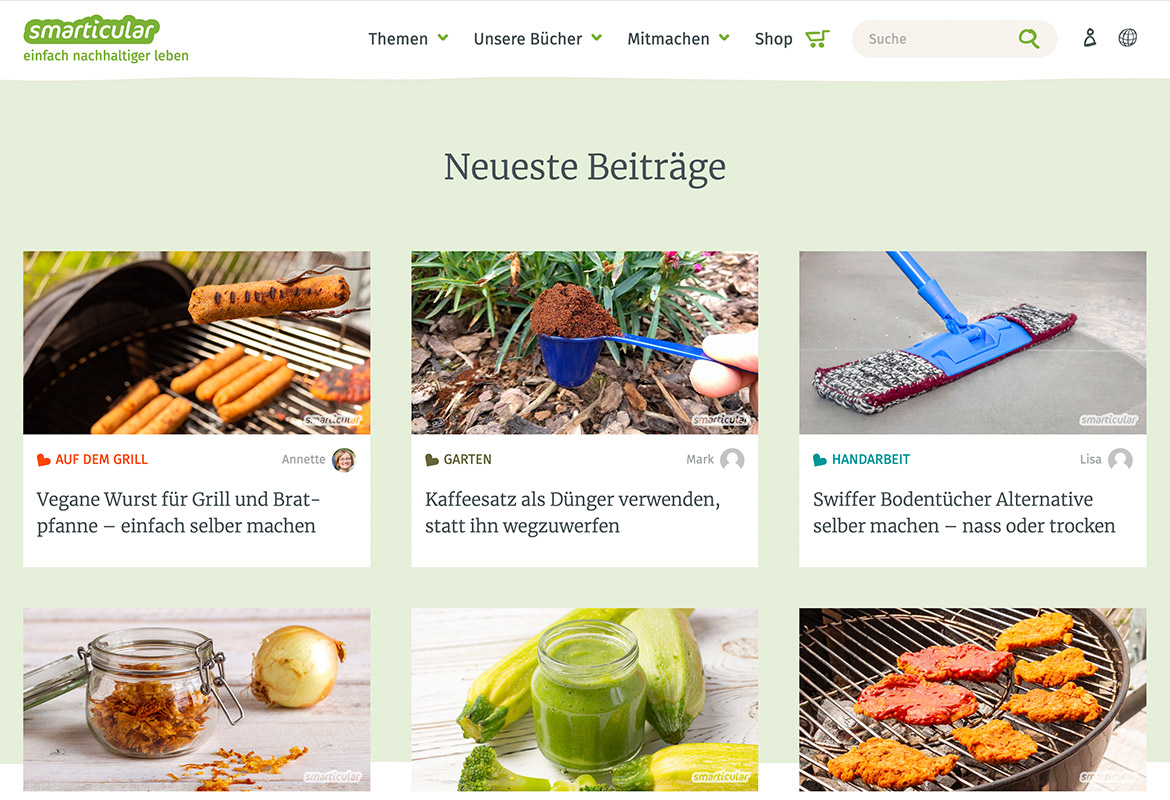Viewport: 1170px width, 800px height.
Task: Open the language globe icon
Action: pos(1127,37)
